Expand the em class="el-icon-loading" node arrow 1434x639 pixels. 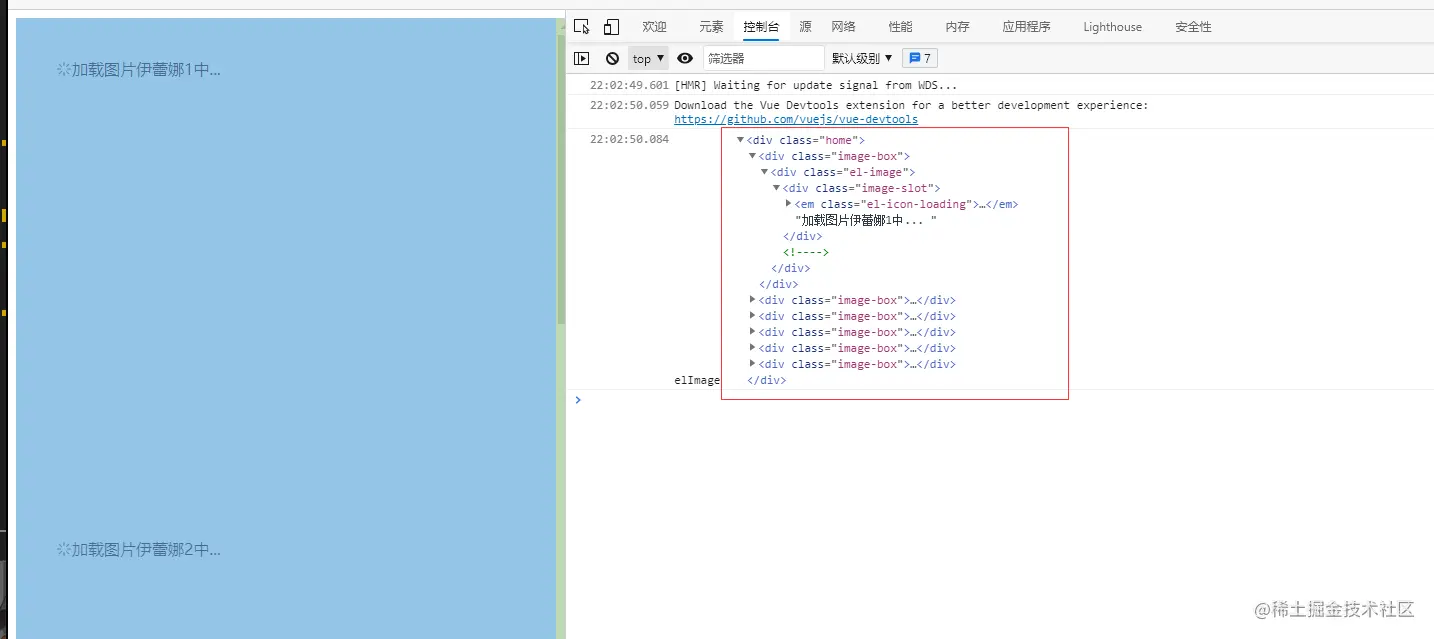(x=789, y=204)
